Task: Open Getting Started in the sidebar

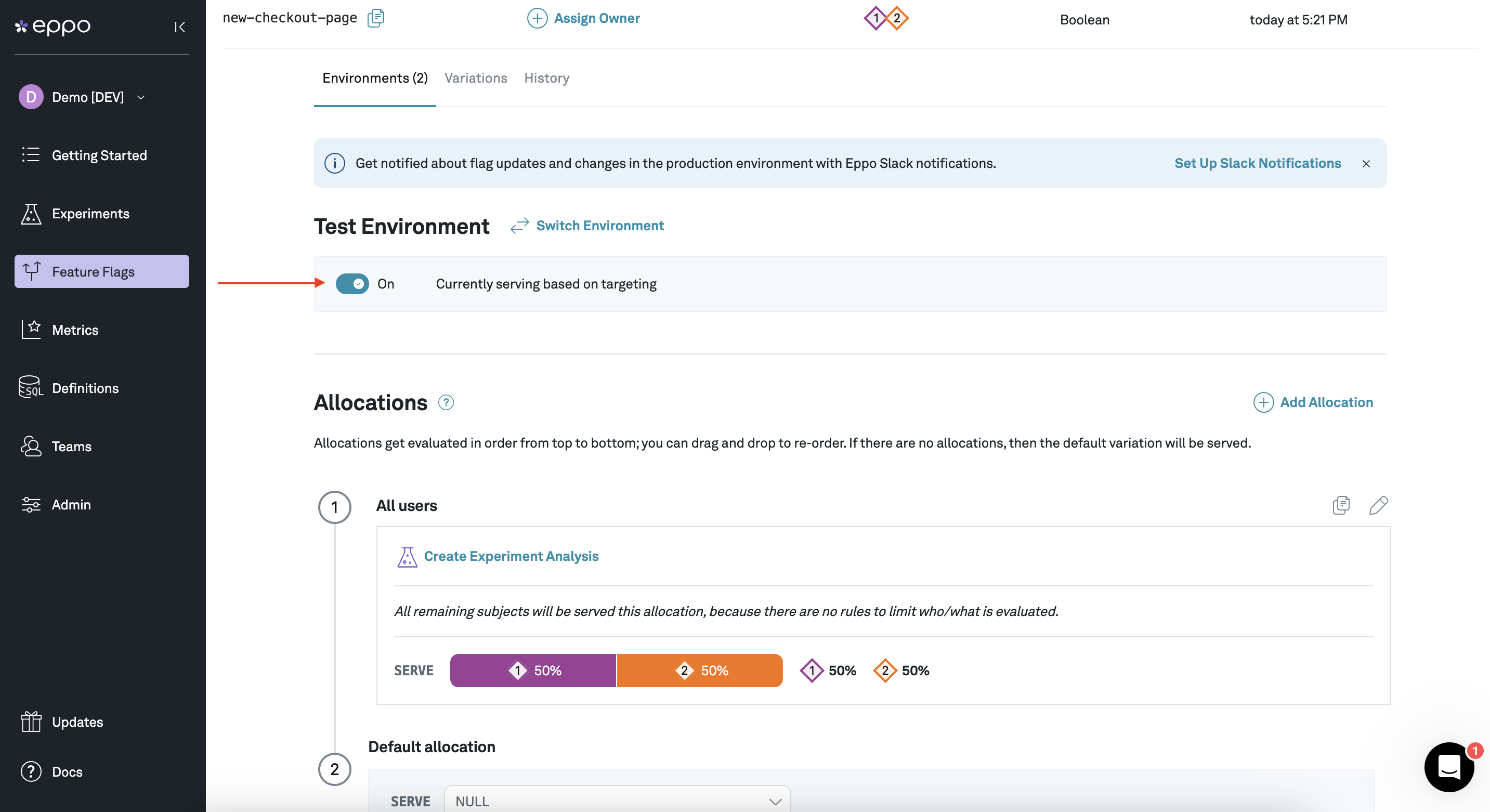Action: point(102,155)
